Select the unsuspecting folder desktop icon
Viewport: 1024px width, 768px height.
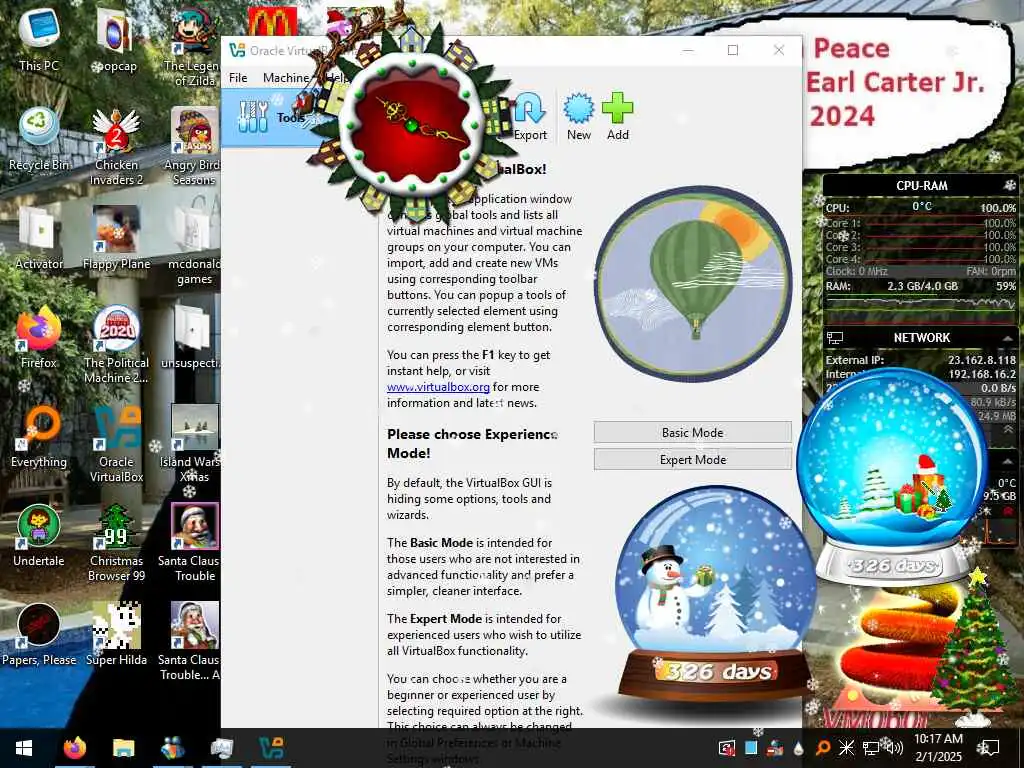193,336
